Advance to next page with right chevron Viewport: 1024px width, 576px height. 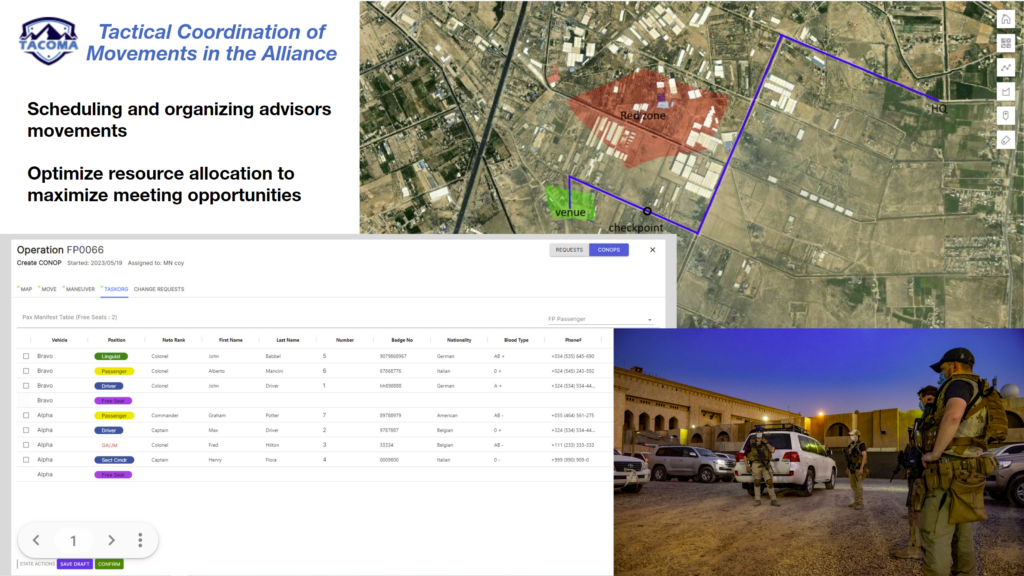point(111,540)
